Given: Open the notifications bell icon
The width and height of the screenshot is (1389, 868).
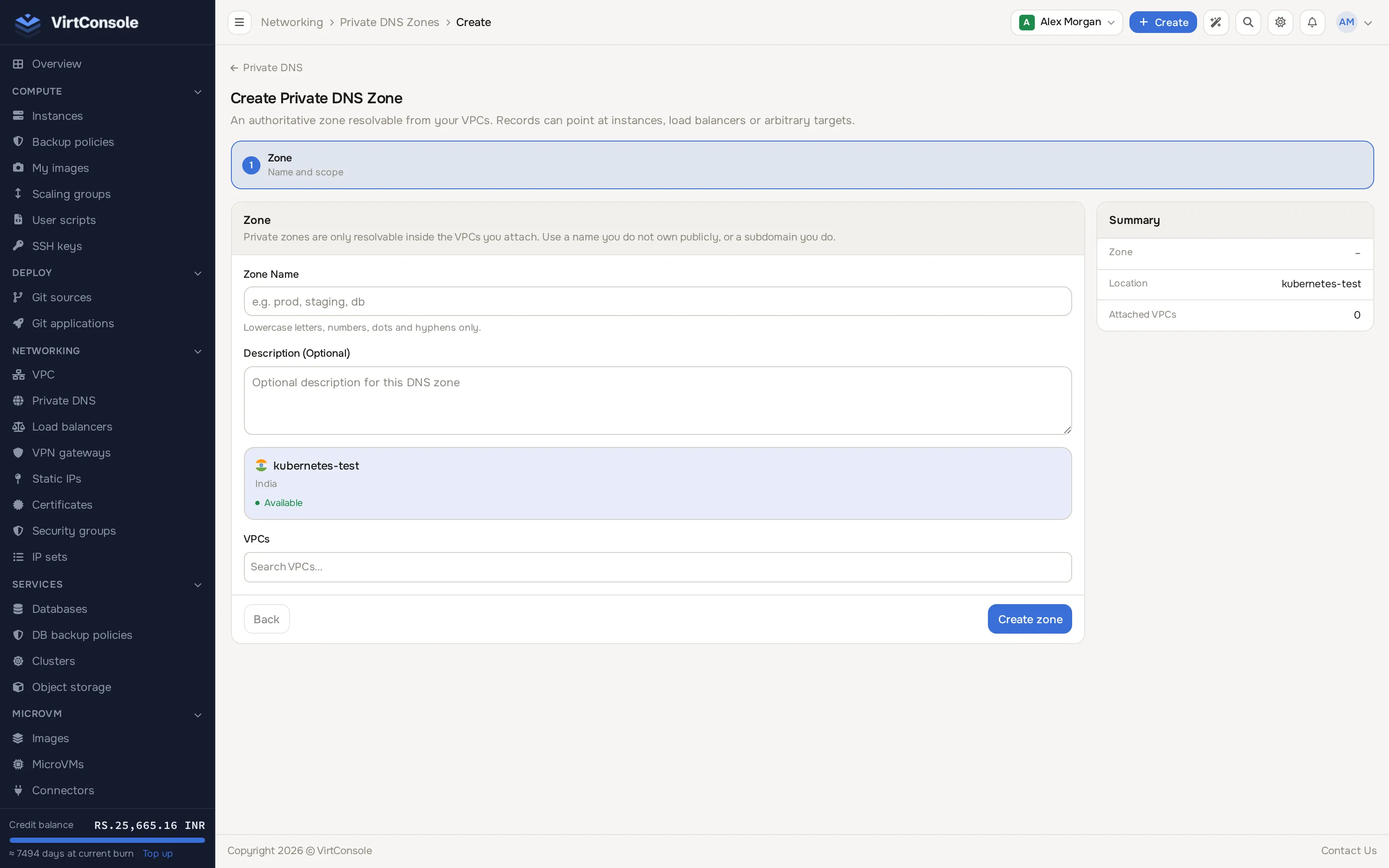Looking at the screenshot, I should tap(1312, 23).
